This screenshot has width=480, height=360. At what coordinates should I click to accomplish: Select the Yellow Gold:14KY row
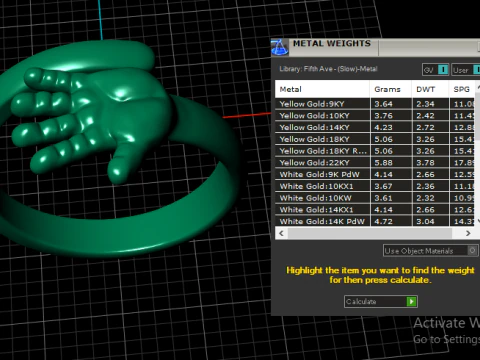(374, 127)
